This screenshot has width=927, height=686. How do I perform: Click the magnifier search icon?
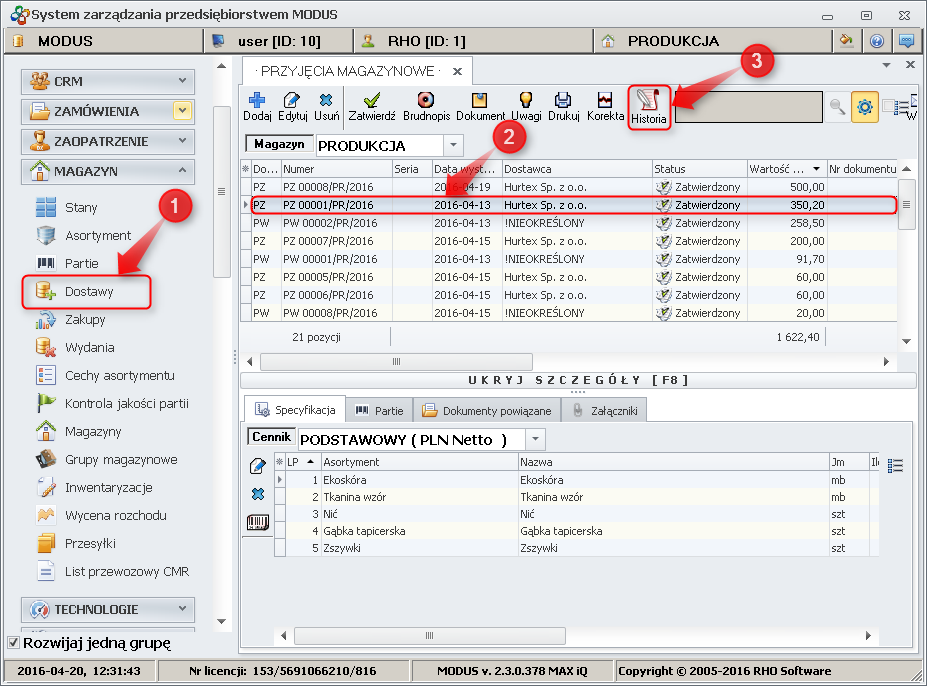(837, 107)
